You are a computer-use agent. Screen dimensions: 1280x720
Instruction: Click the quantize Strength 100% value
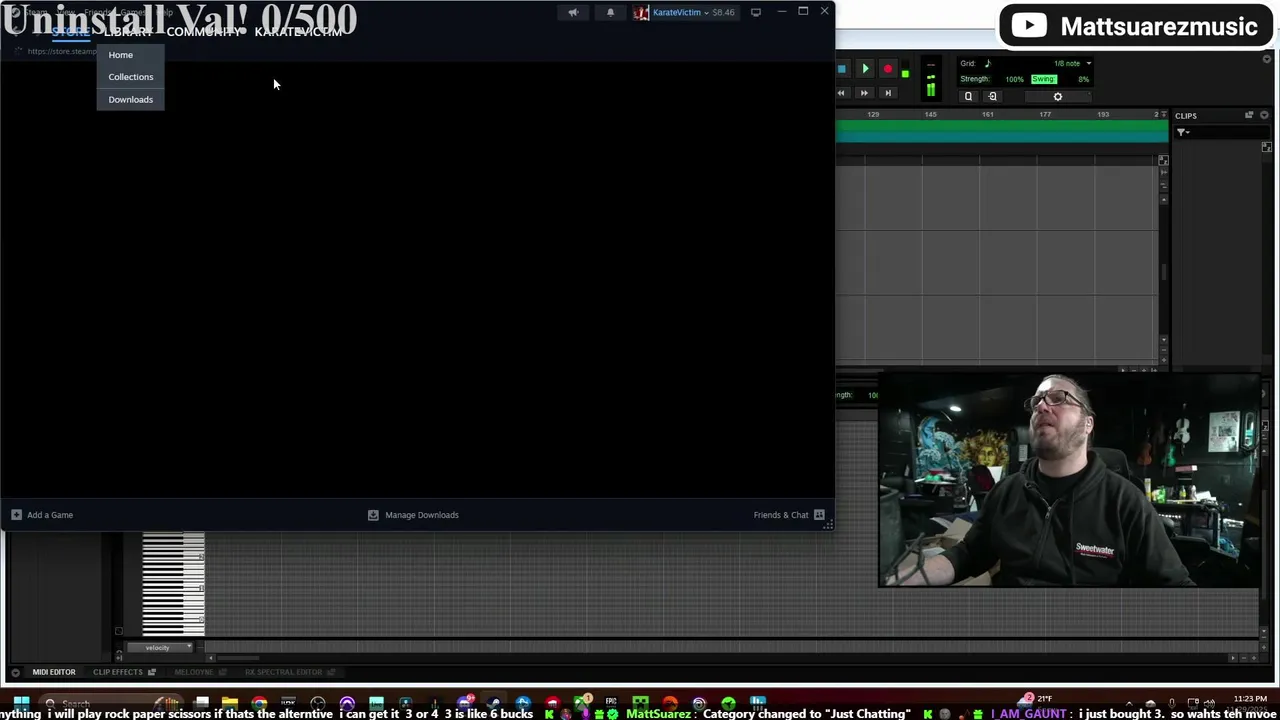point(1014,79)
